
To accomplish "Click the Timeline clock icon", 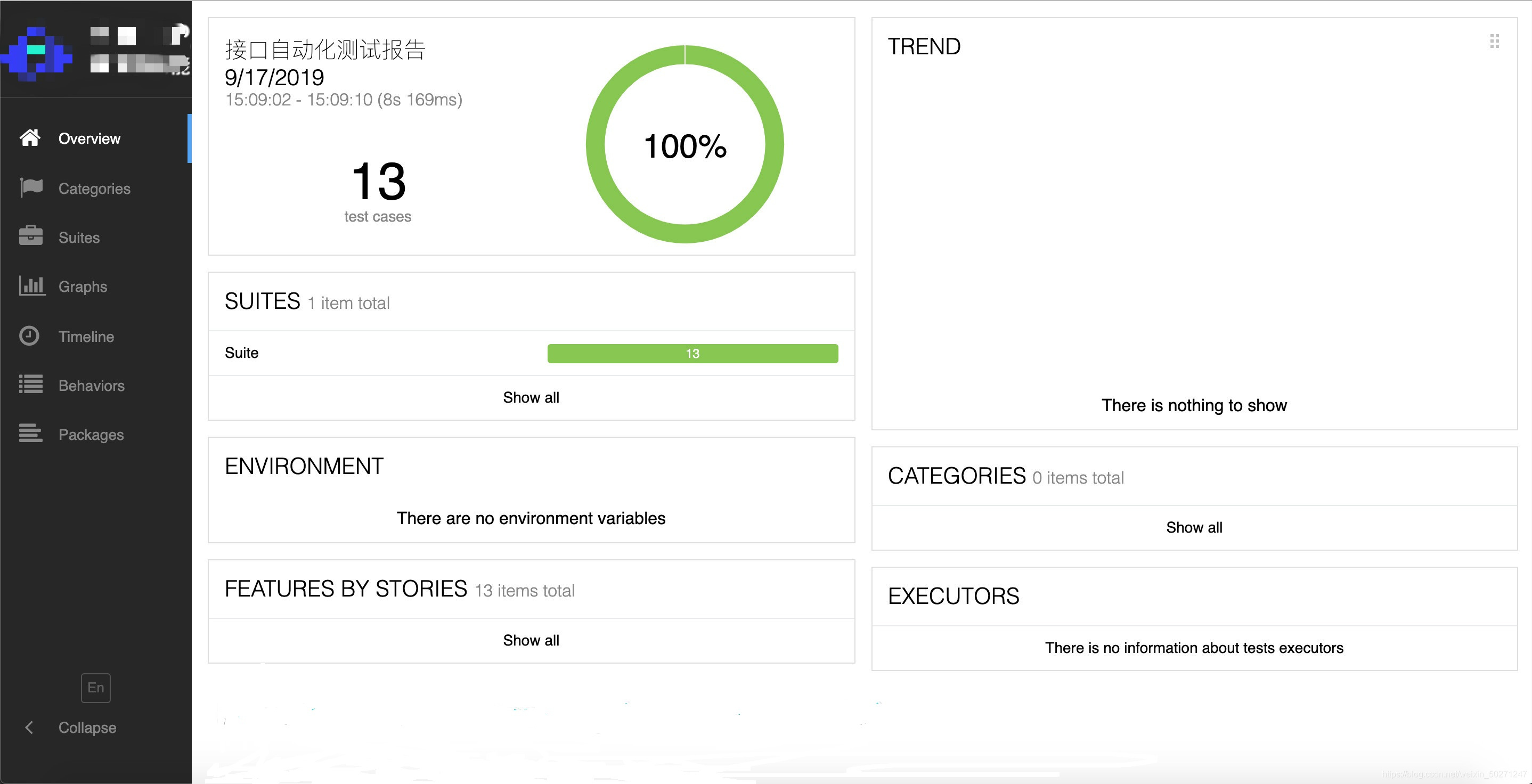I will pyautogui.click(x=29, y=336).
